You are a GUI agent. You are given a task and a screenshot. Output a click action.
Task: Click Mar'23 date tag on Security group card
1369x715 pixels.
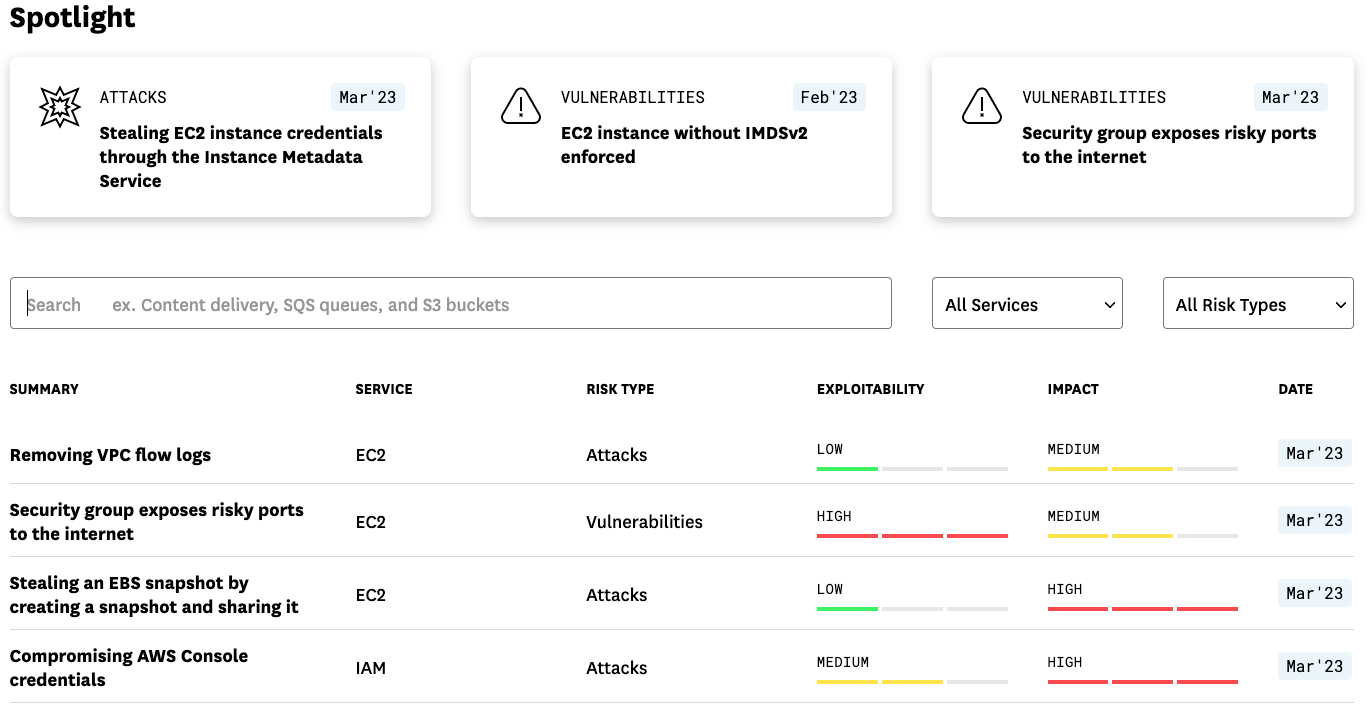[x=1290, y=97]
